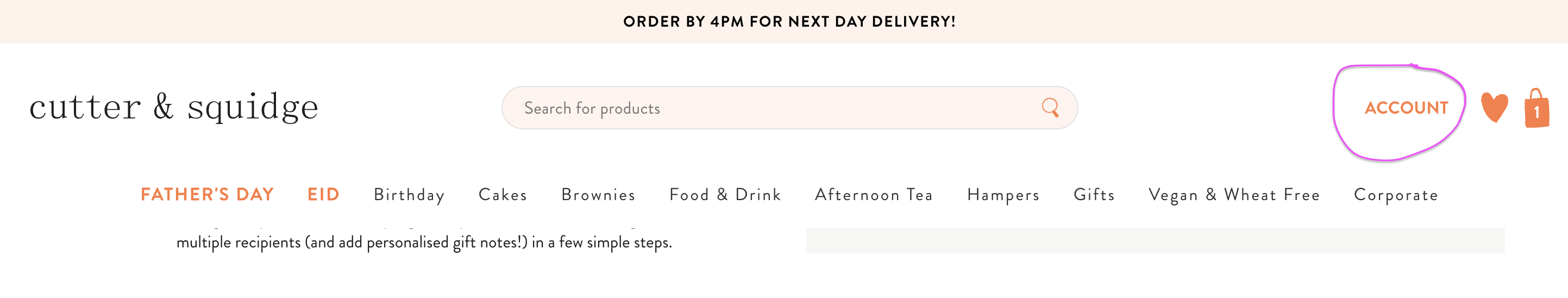1568x298 pixels.
Task: Click the grey panel below Corporate
Action: 1155,241
